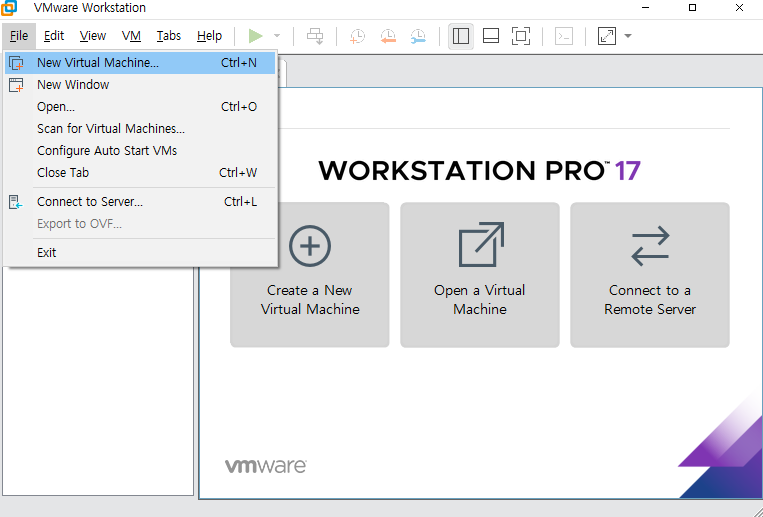Close the VMware Workstation window
Viewport: 763px width, 517px height.
tap(739, 7)
